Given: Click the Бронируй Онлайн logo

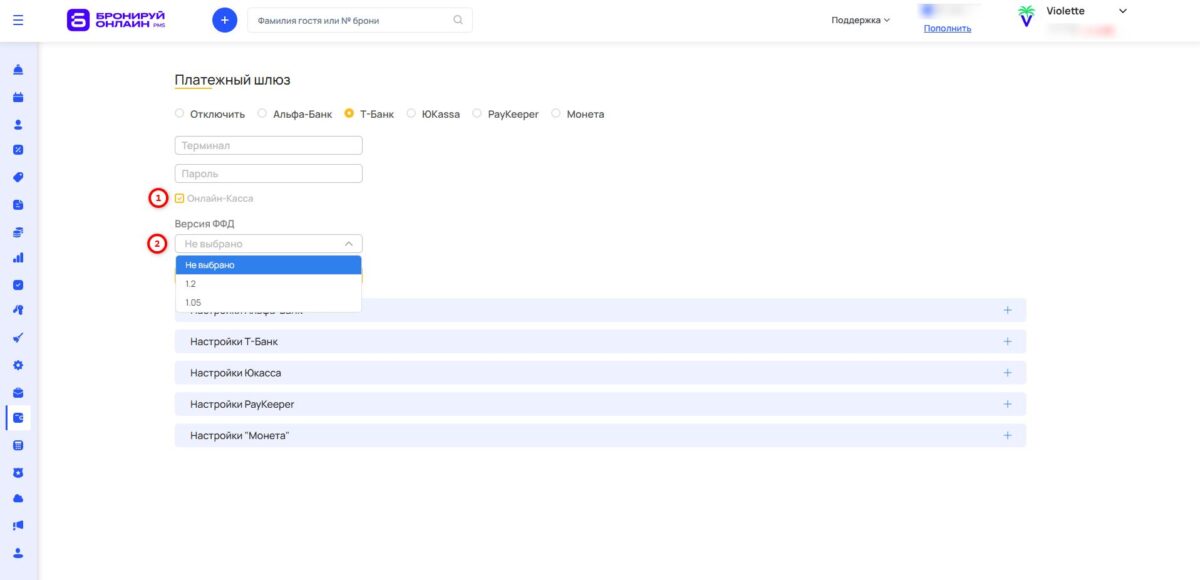Looking at the screenshot, I should click(116, 19).
